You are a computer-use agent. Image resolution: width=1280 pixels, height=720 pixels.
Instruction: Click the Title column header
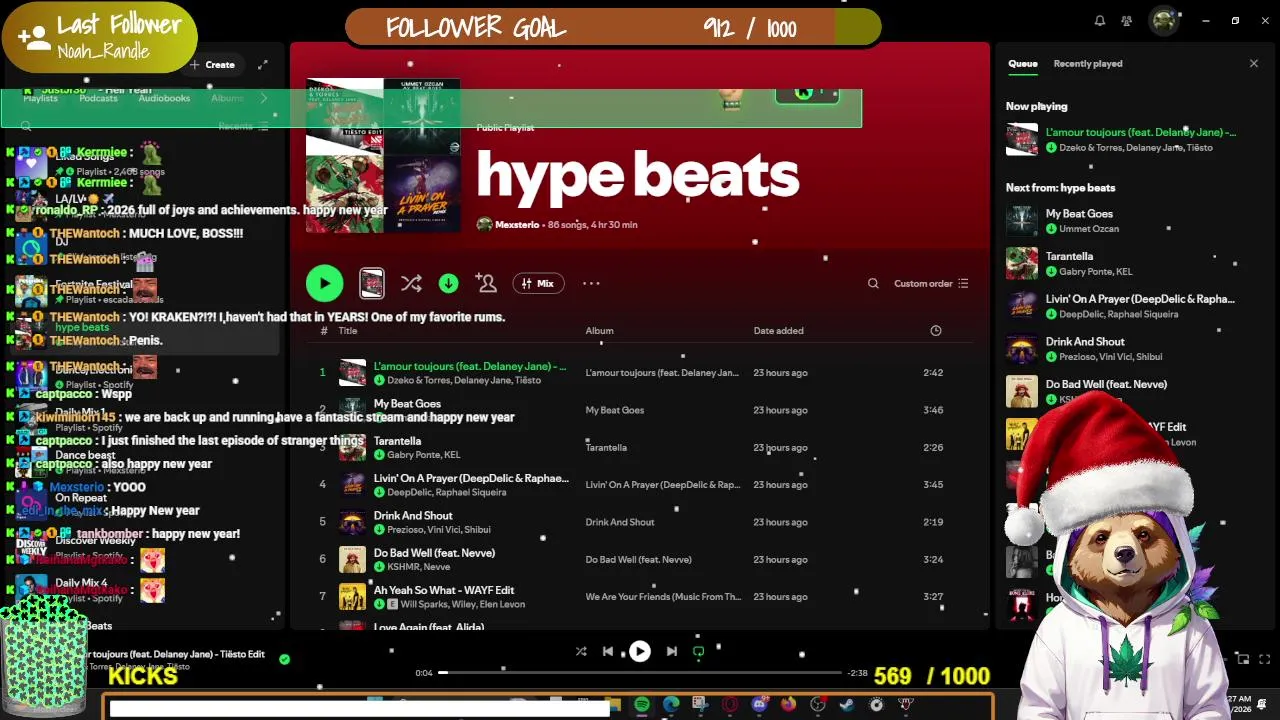pos(347,331)
